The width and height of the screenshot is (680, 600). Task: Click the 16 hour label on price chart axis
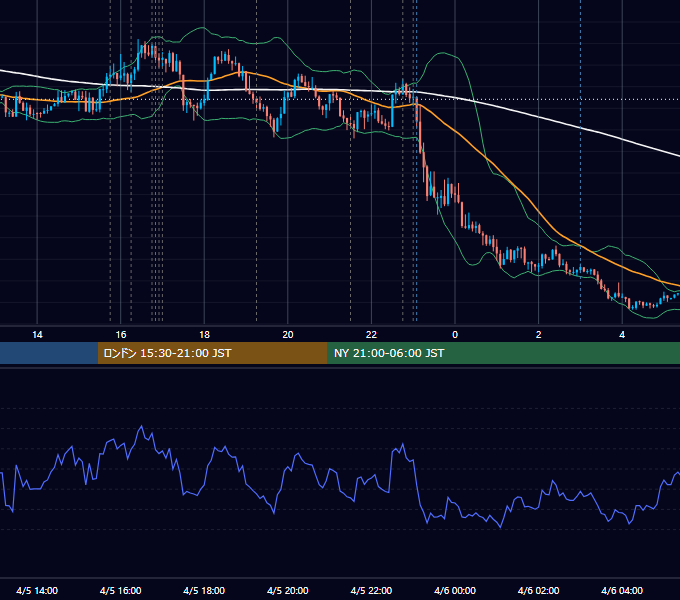coord(121,335)
